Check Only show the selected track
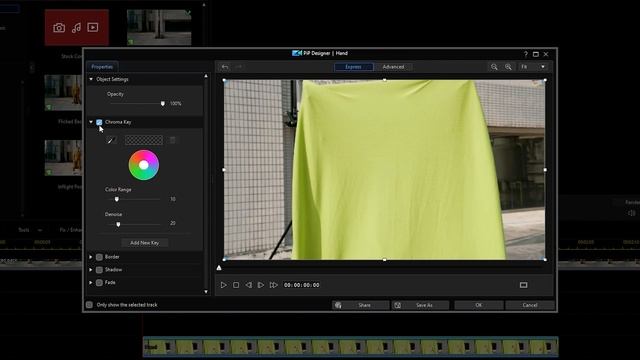 (x=89, y=304)
